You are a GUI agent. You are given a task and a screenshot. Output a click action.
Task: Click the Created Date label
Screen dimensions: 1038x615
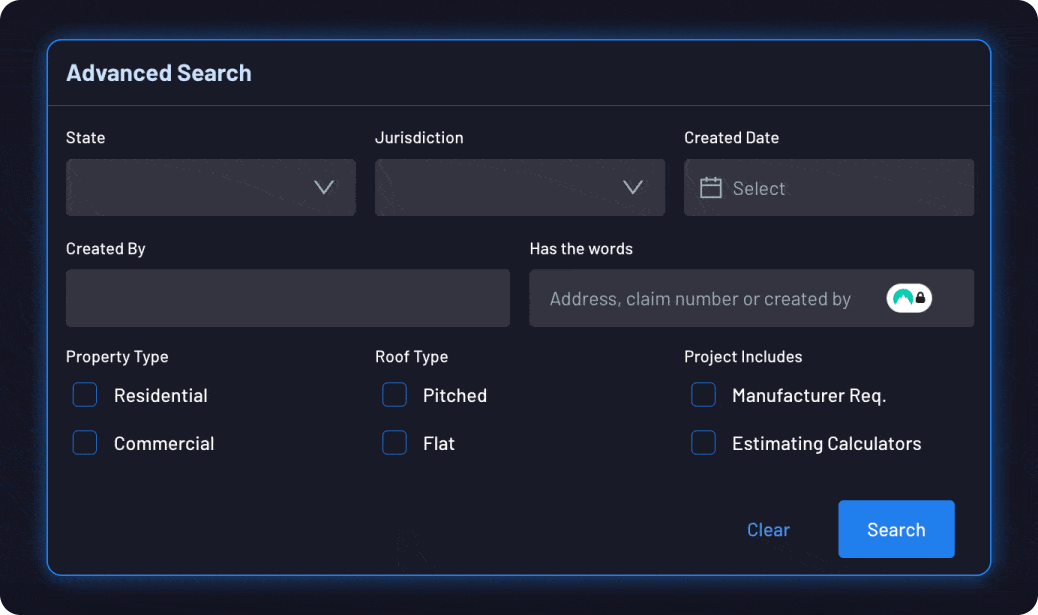[731, 138]
